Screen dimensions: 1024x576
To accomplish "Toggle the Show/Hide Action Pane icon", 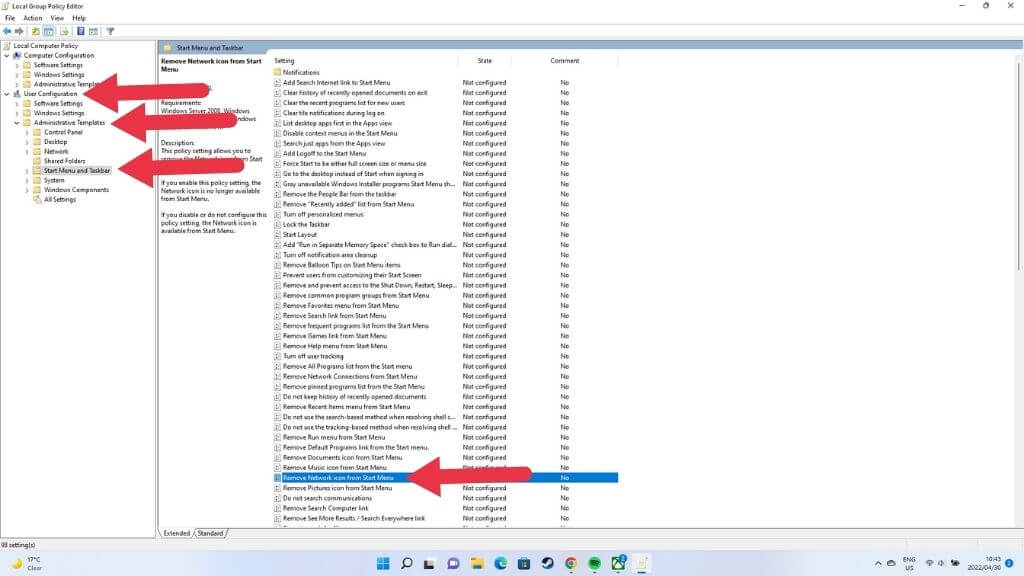I will pyautogui.click(x=93, y=31).
